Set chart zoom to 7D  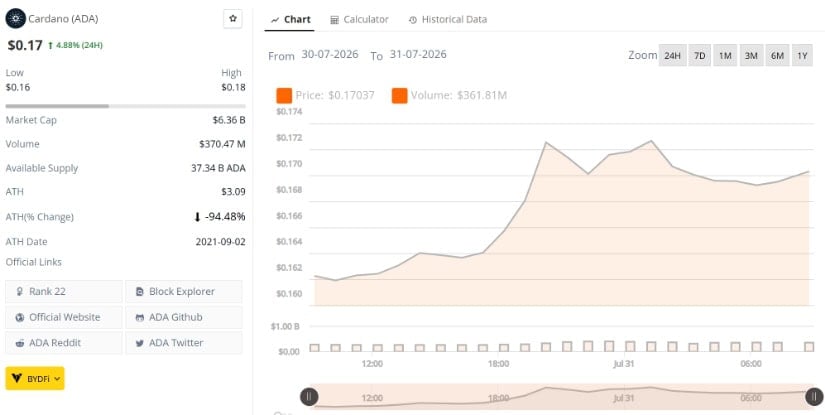699,55
